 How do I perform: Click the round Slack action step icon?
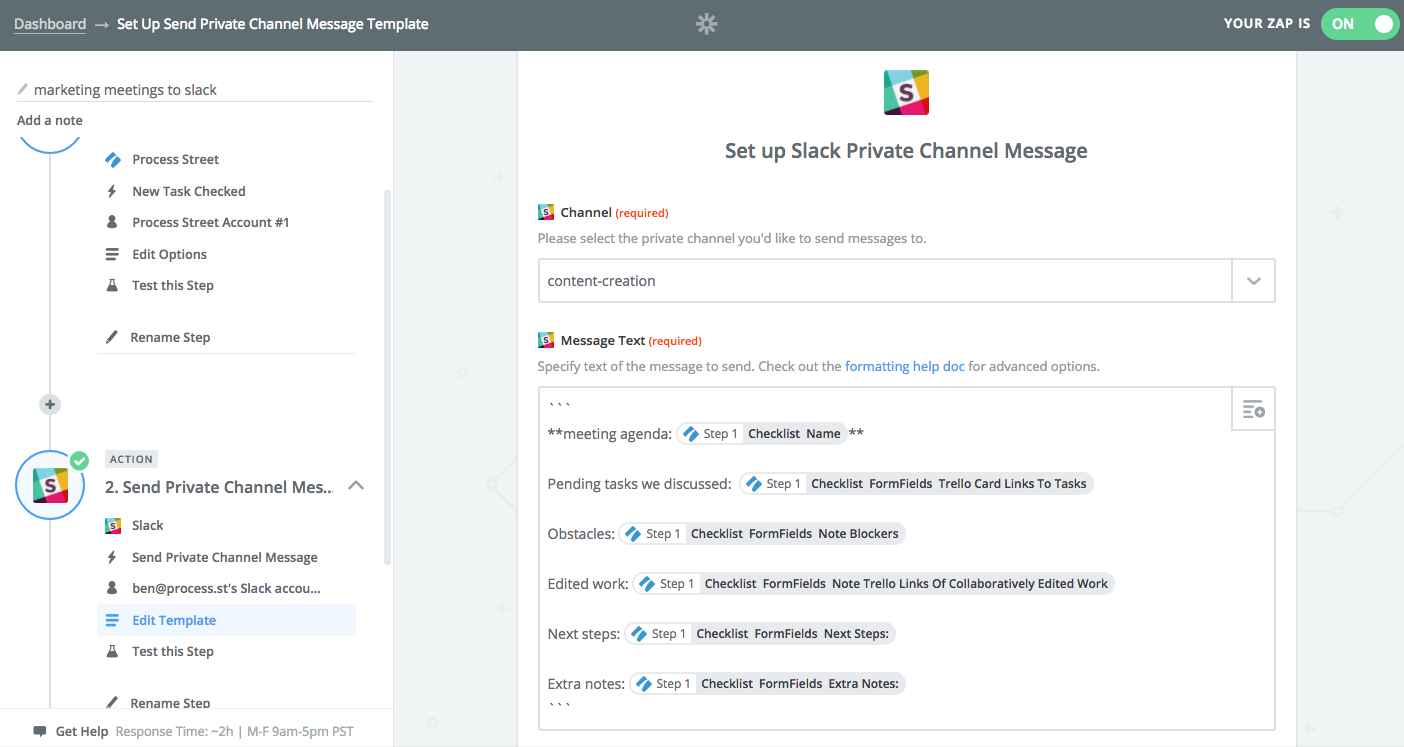(x=50, y=485)
